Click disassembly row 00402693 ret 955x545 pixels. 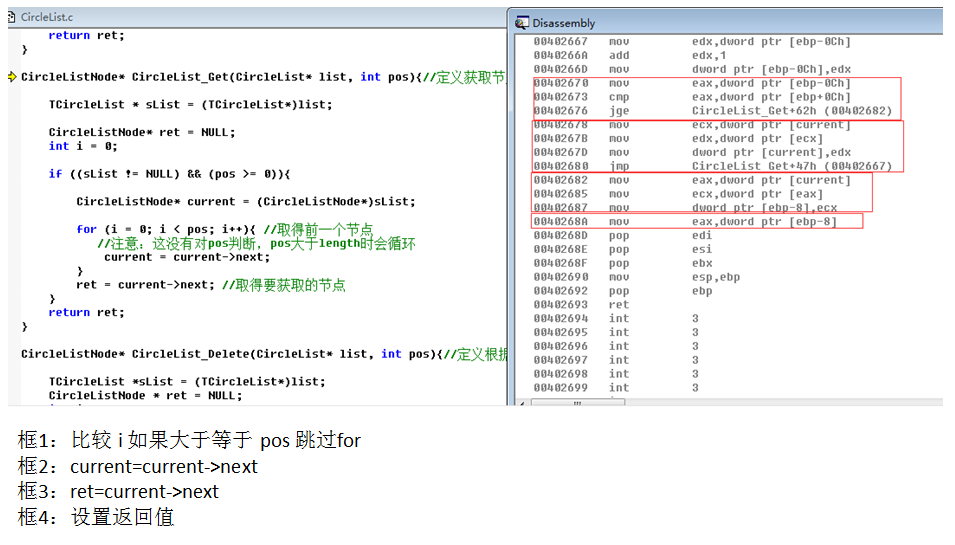pos(581,304)
